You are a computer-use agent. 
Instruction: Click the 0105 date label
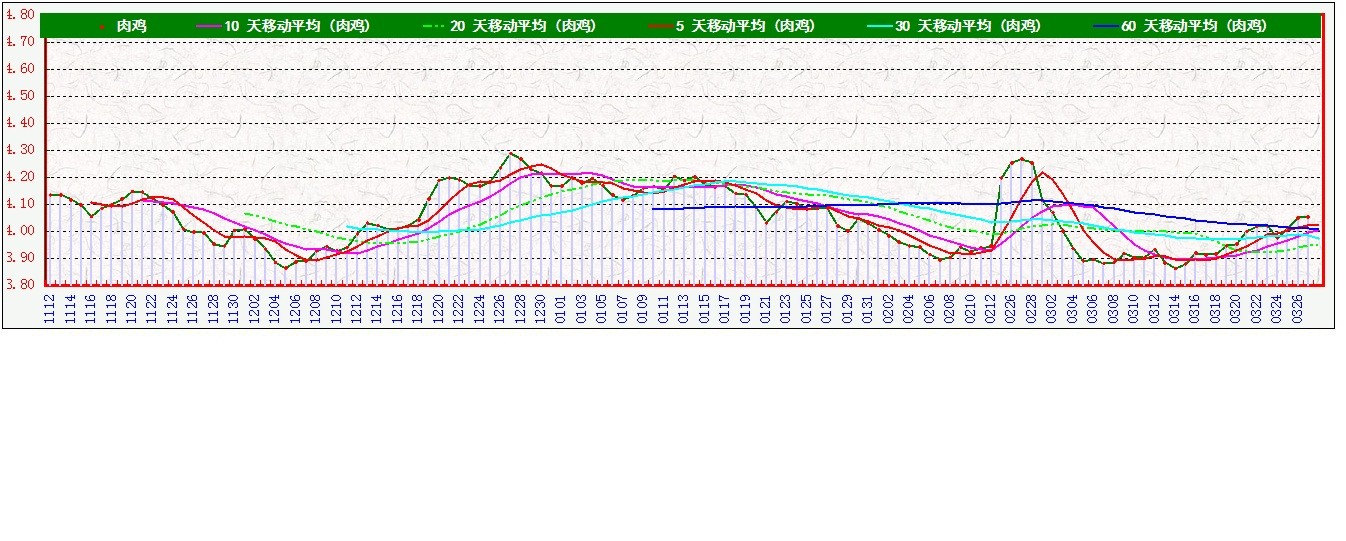(x=602, y=307)
